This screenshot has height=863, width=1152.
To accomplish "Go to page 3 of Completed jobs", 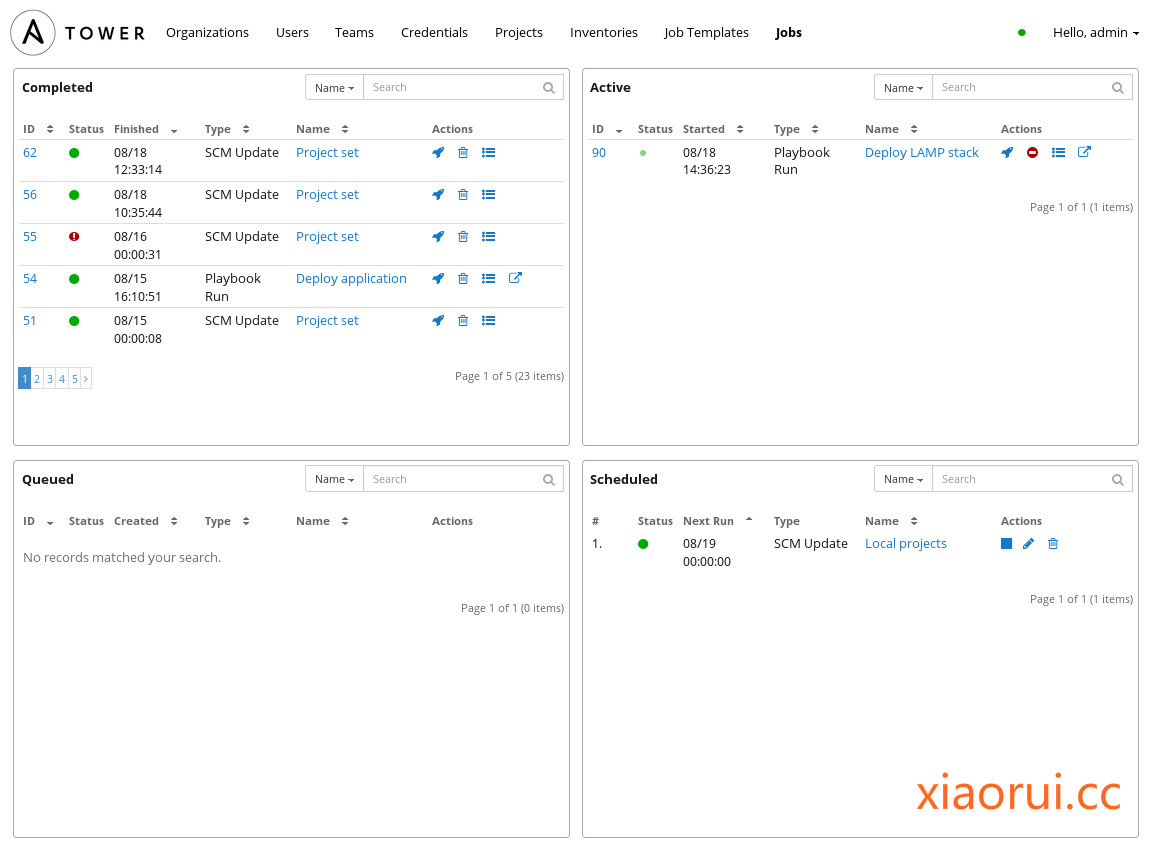I will 49,379.
